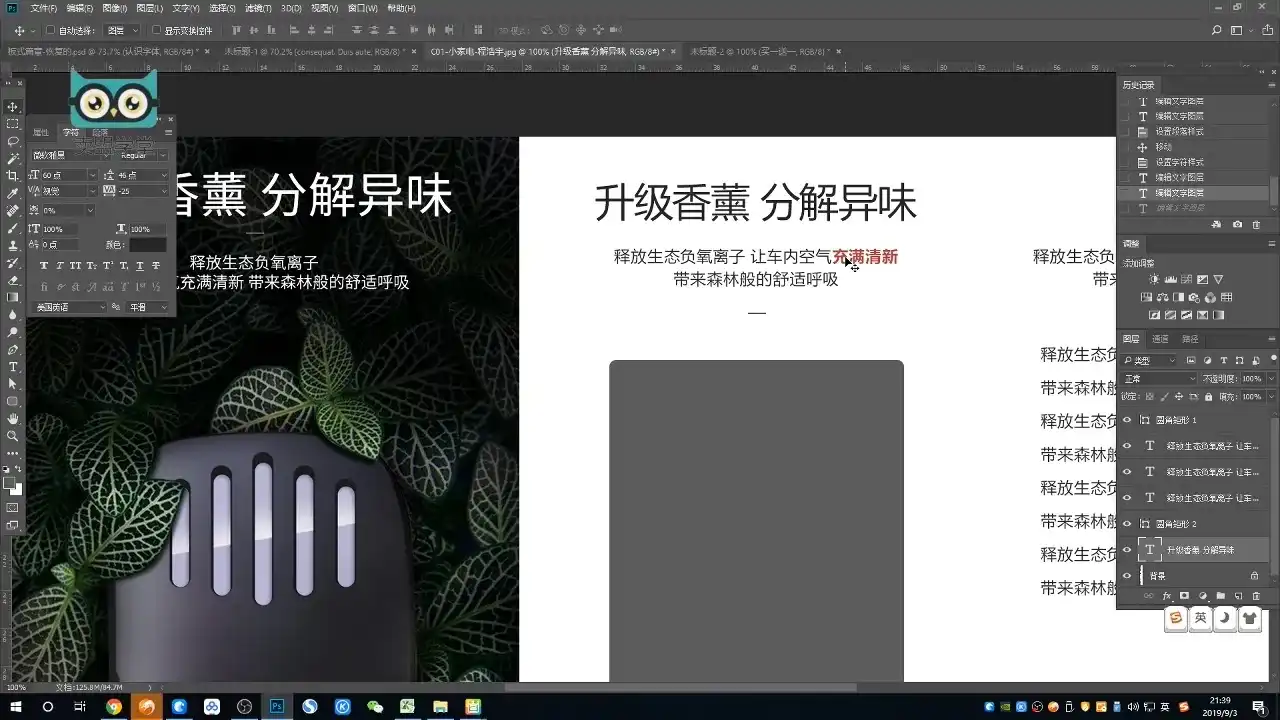Screen dimensions: 1280x720
Task: Delete the selected layer with the trash icon
Action: pyautogui.click(x=1255, y=596)
